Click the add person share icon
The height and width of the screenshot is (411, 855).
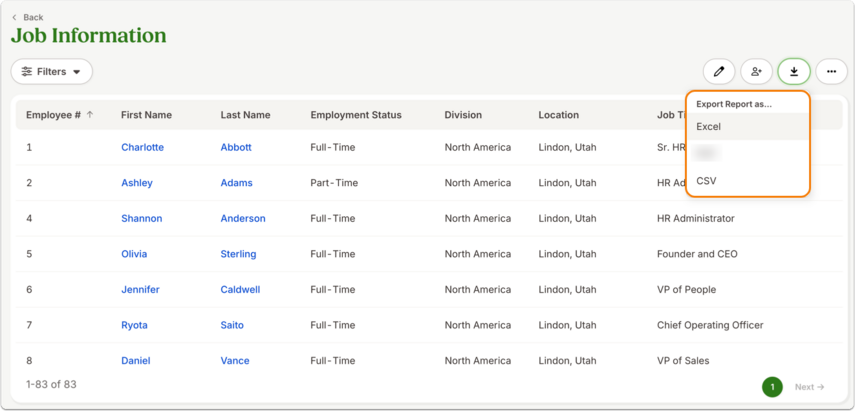coord(756,71)
